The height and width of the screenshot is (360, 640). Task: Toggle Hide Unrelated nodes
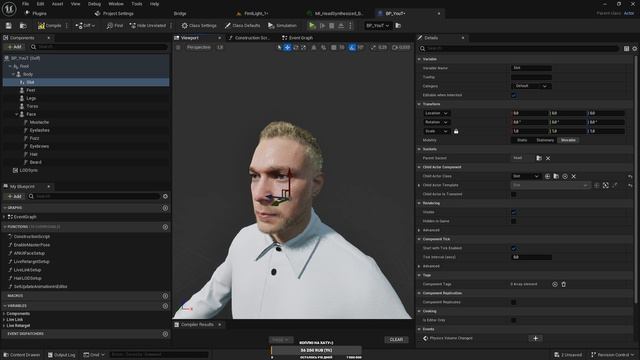coord(148,26)
